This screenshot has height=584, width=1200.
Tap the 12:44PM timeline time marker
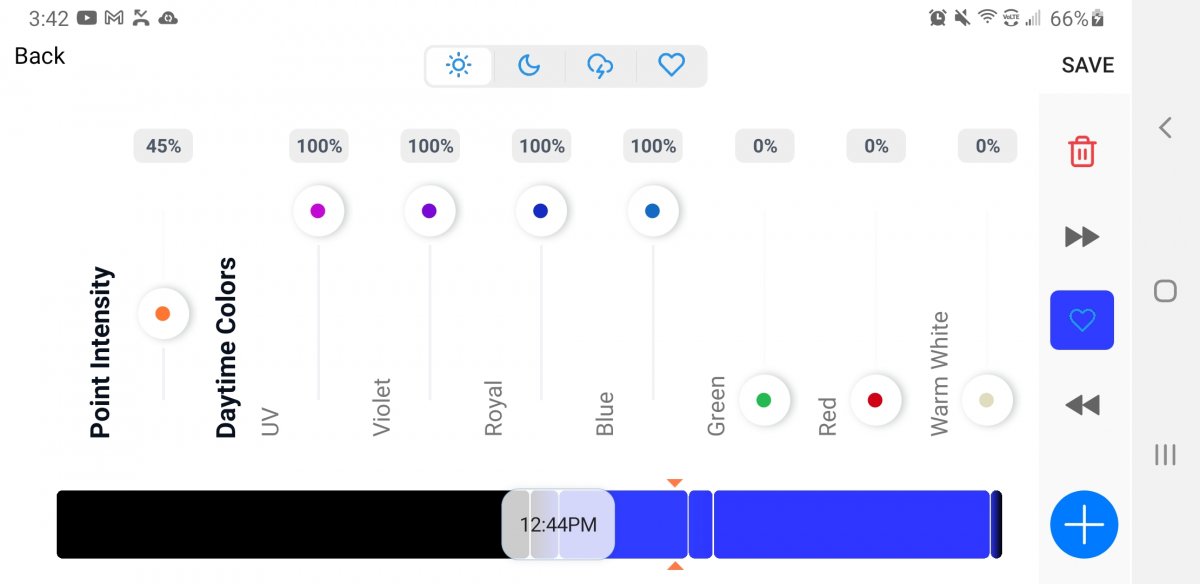(x=558, y=524)
